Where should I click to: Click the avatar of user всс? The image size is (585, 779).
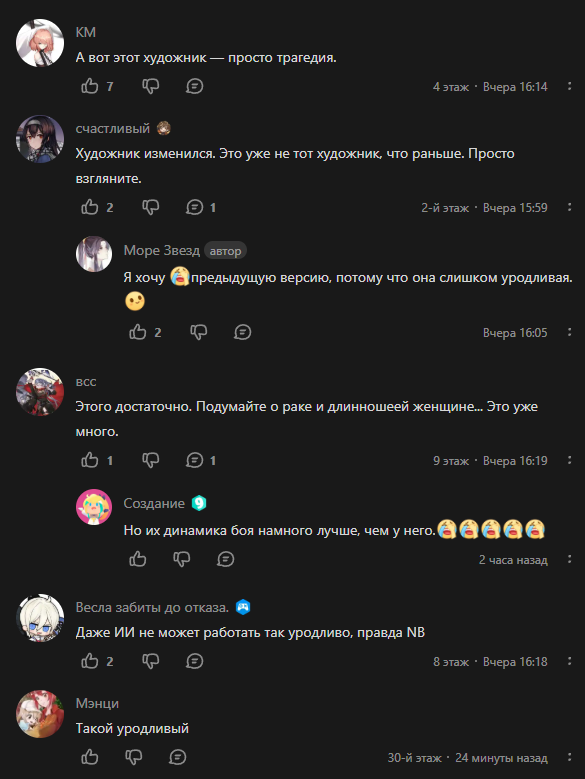coord(40,391)
